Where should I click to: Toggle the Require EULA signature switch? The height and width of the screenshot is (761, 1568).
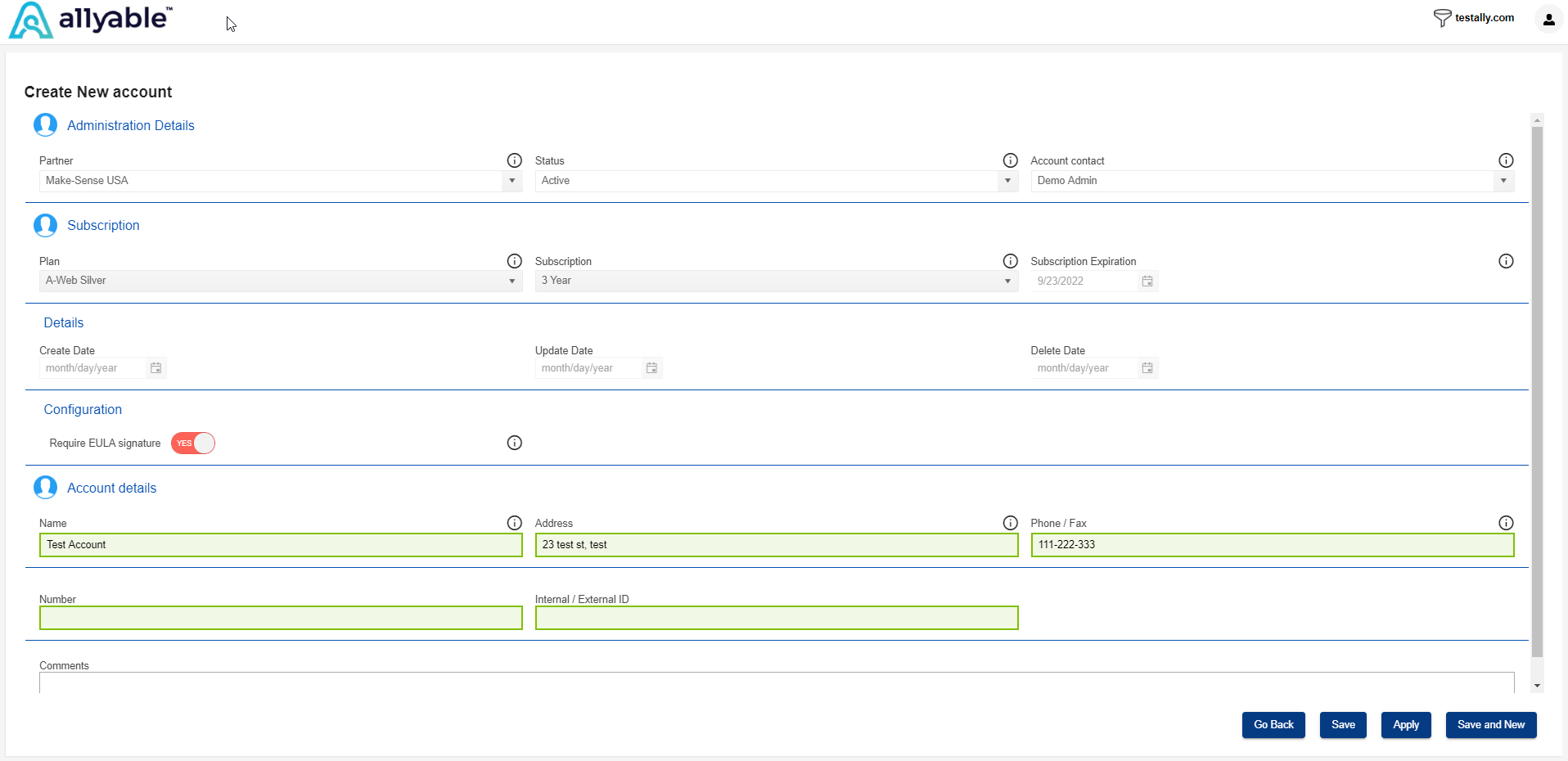tap(193, 444)
